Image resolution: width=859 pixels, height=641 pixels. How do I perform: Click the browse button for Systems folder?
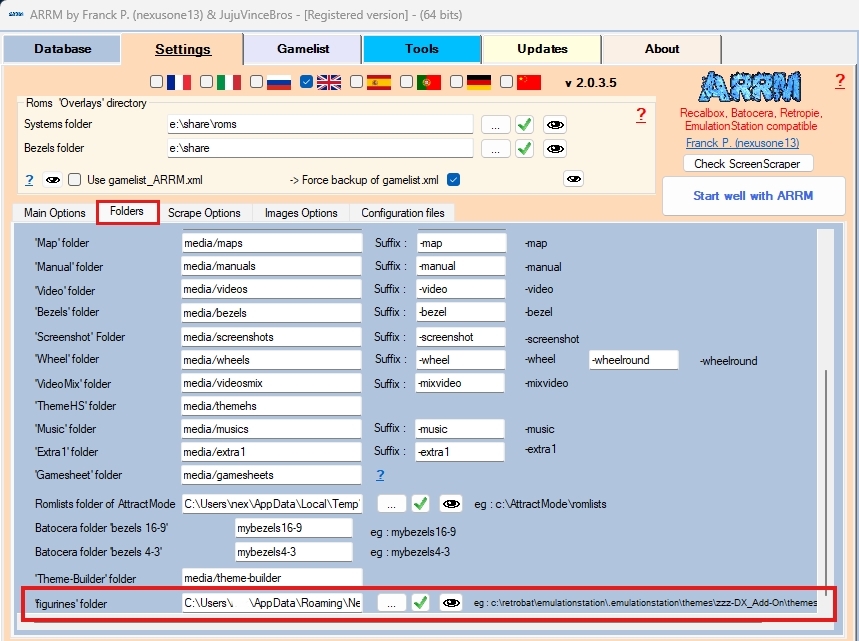(495, 124)
